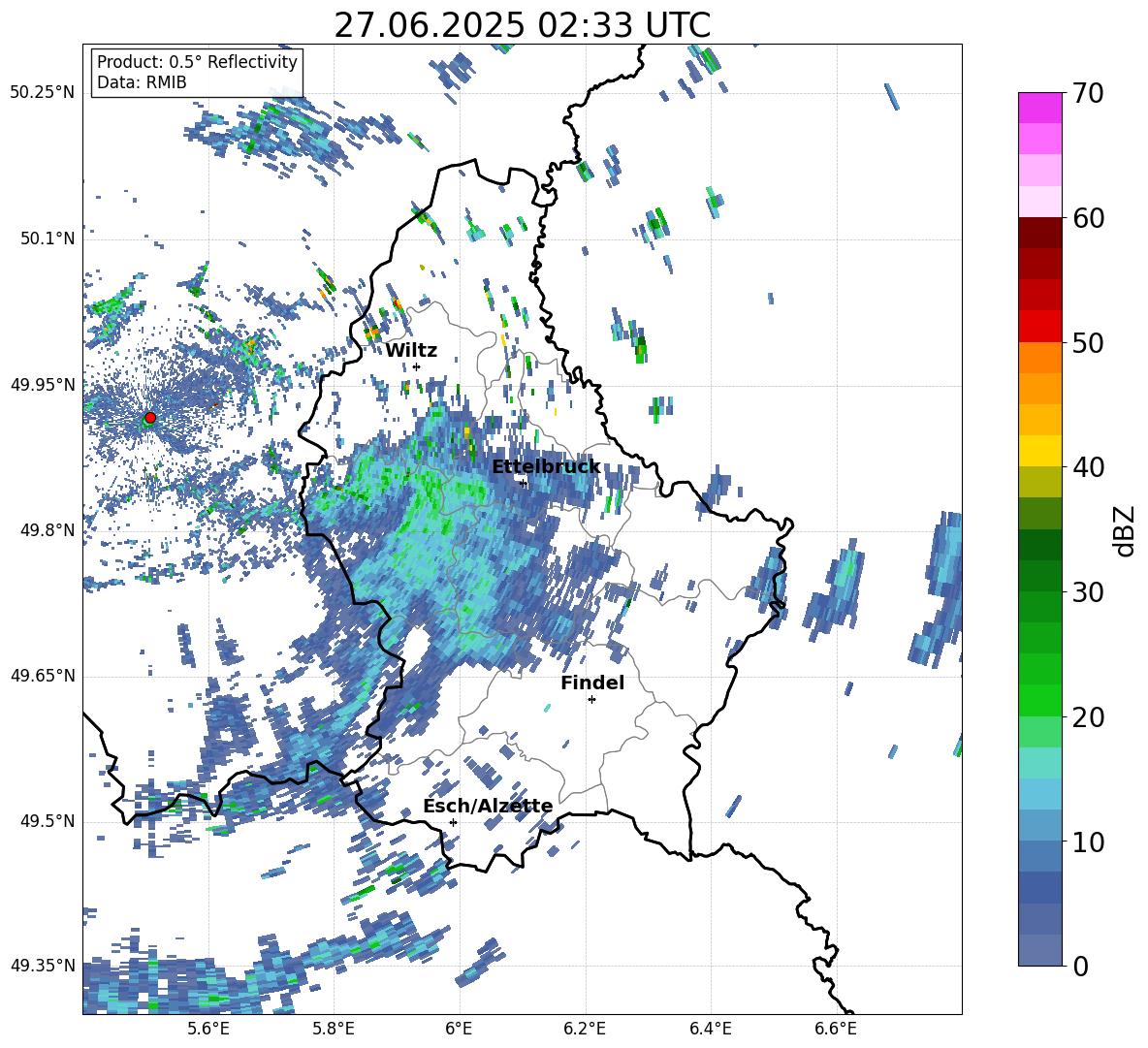Select the Wiltz city label

(x=411, y=351)
